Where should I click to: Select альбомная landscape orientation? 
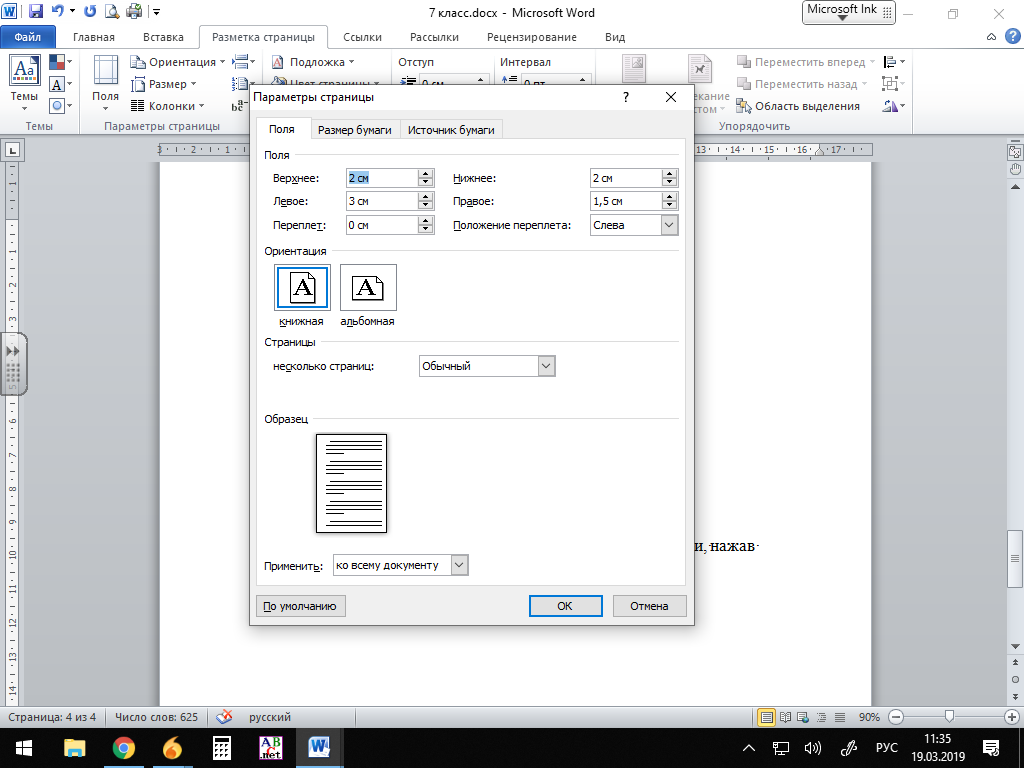tap(368, 288)
